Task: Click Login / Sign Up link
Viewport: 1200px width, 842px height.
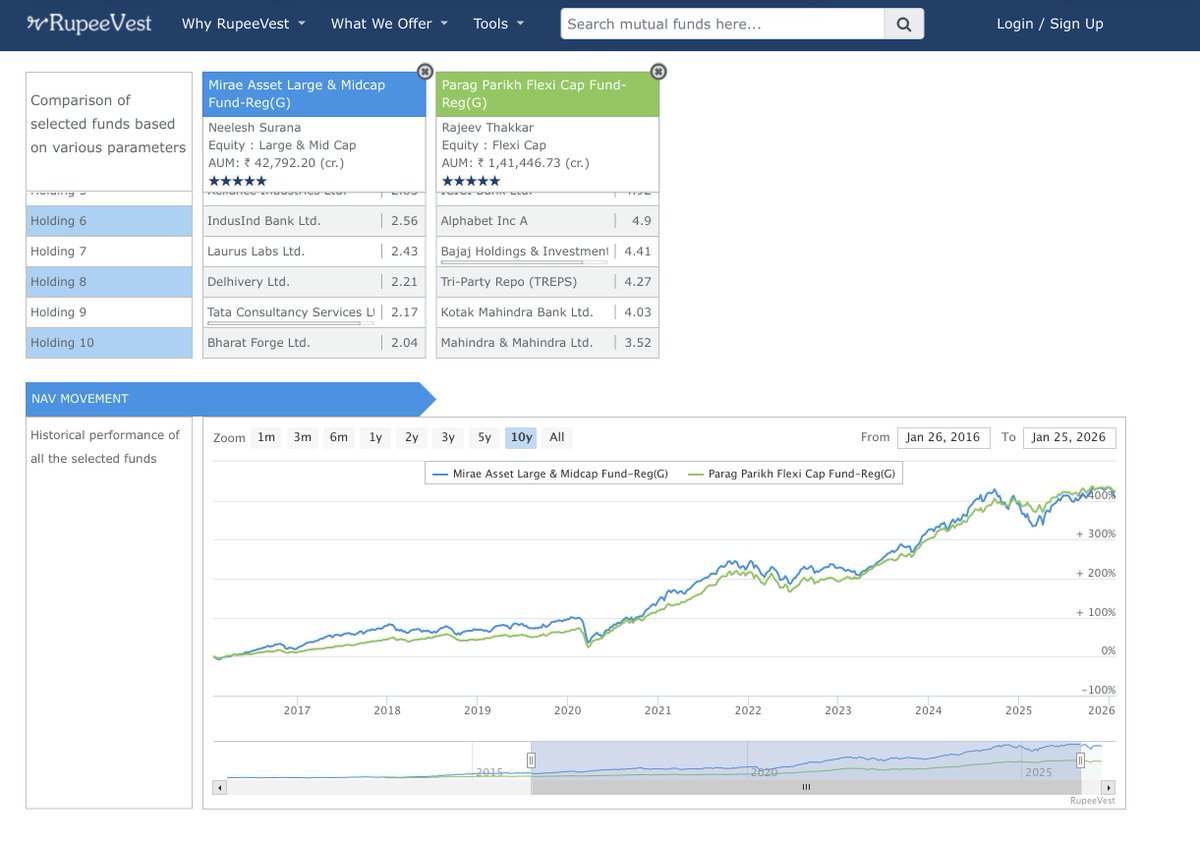Action: (1050, 24)
